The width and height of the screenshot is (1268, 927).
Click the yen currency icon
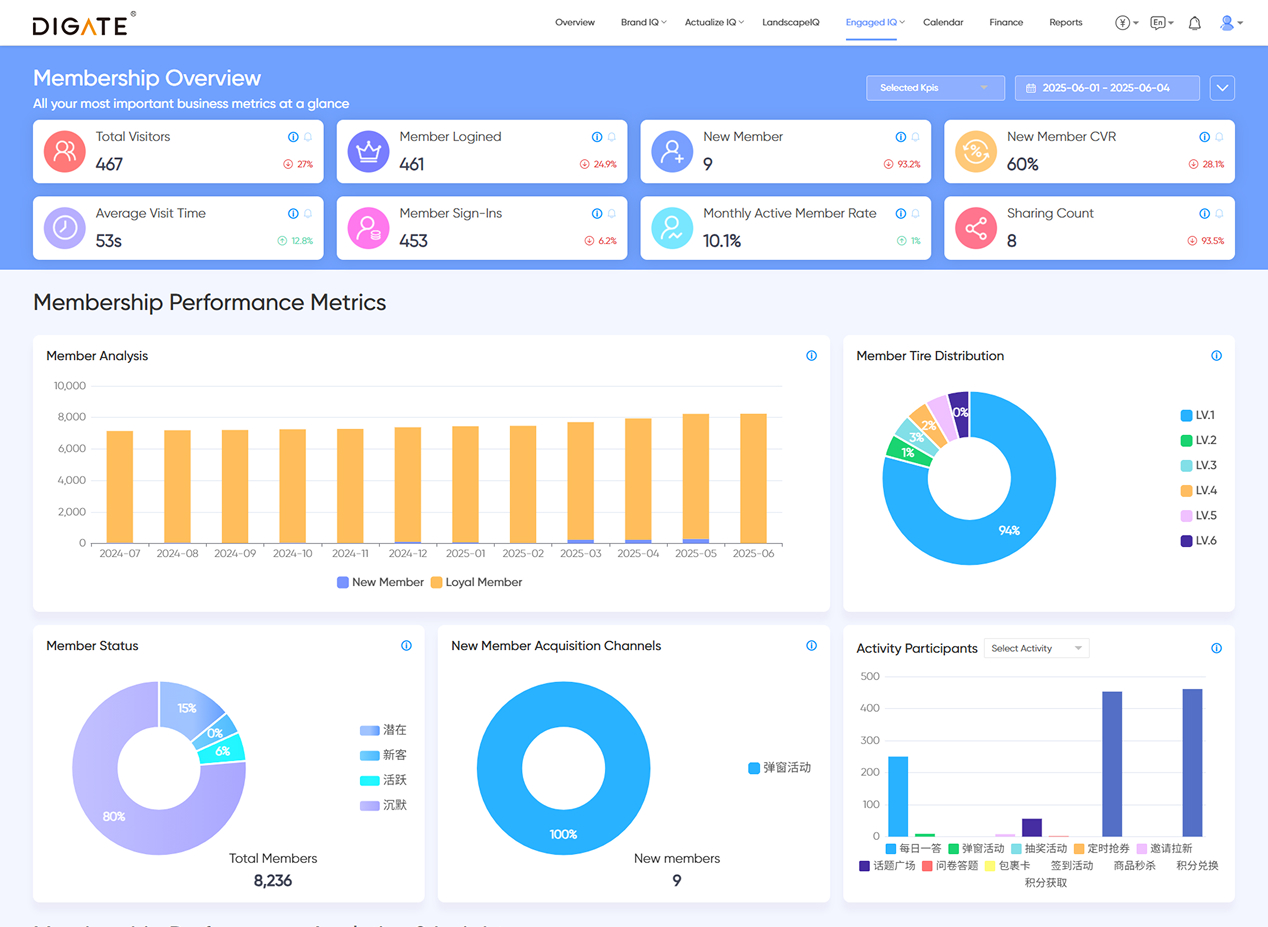1122,23
